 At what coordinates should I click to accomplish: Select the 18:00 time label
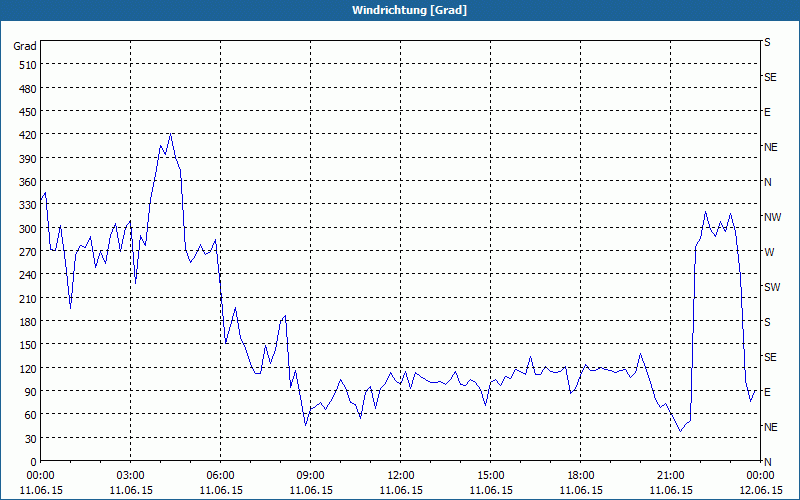coord(581,476)
